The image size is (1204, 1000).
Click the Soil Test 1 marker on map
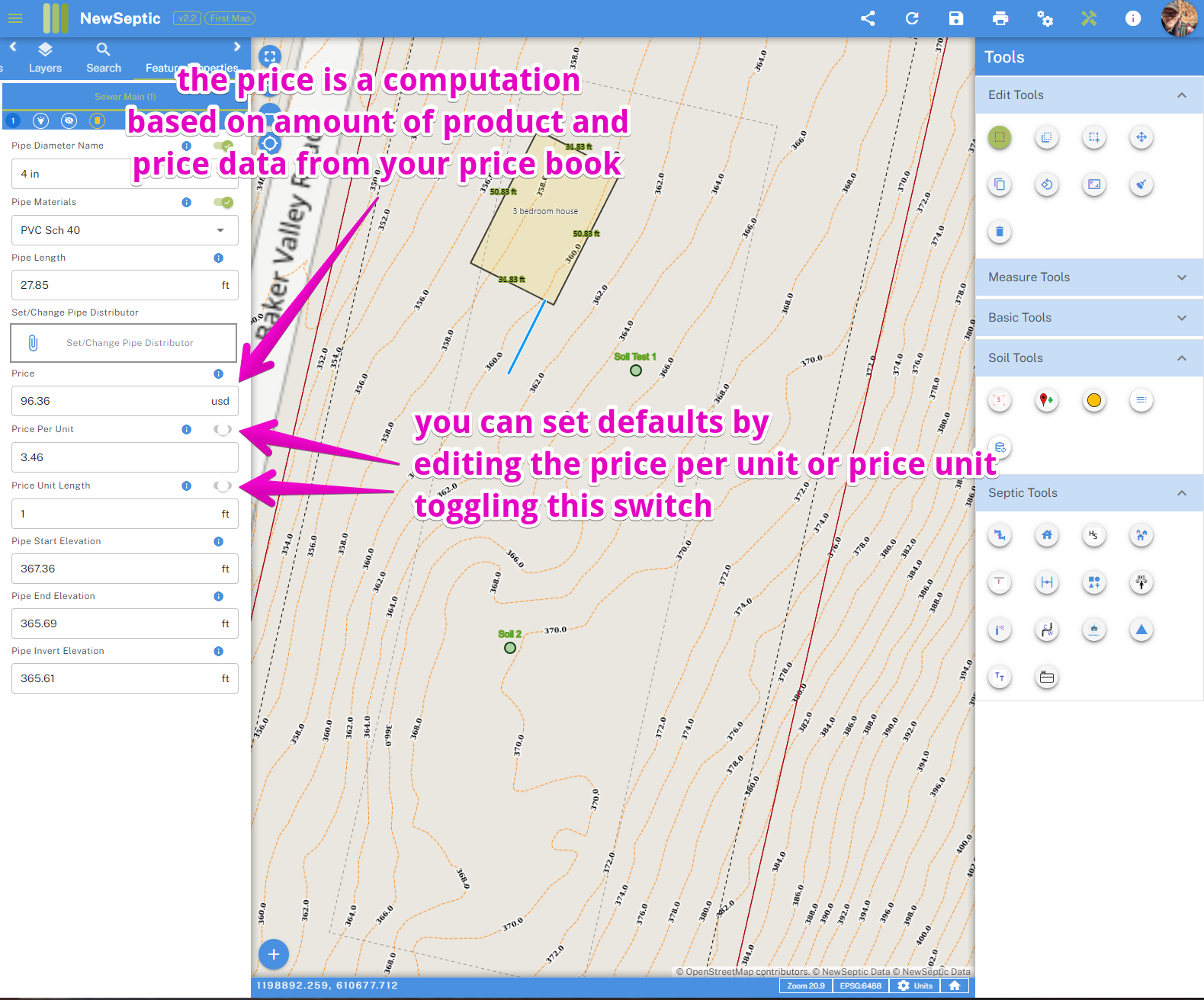[x=636, y=370]
